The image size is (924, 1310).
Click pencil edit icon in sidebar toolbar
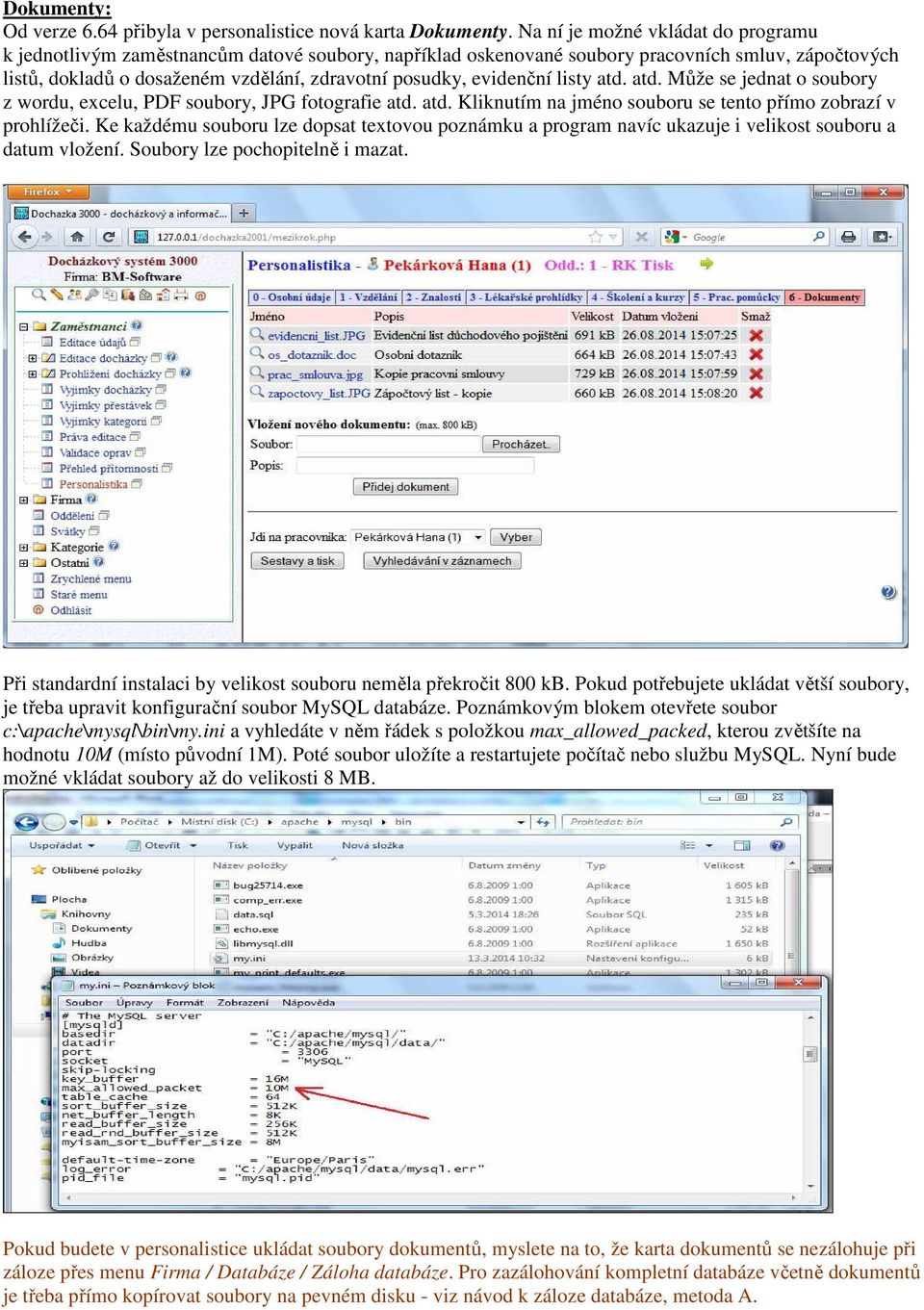(x=58, y=295)
